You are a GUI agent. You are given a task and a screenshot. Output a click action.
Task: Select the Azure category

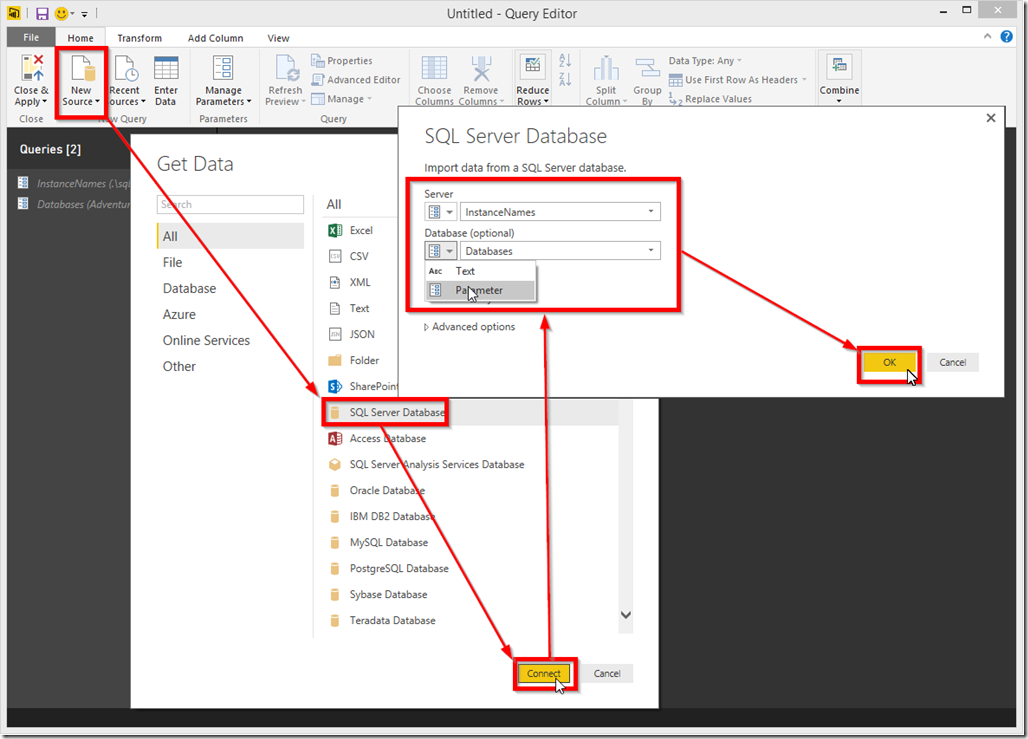pyautogui.click(x=230, y=314)
